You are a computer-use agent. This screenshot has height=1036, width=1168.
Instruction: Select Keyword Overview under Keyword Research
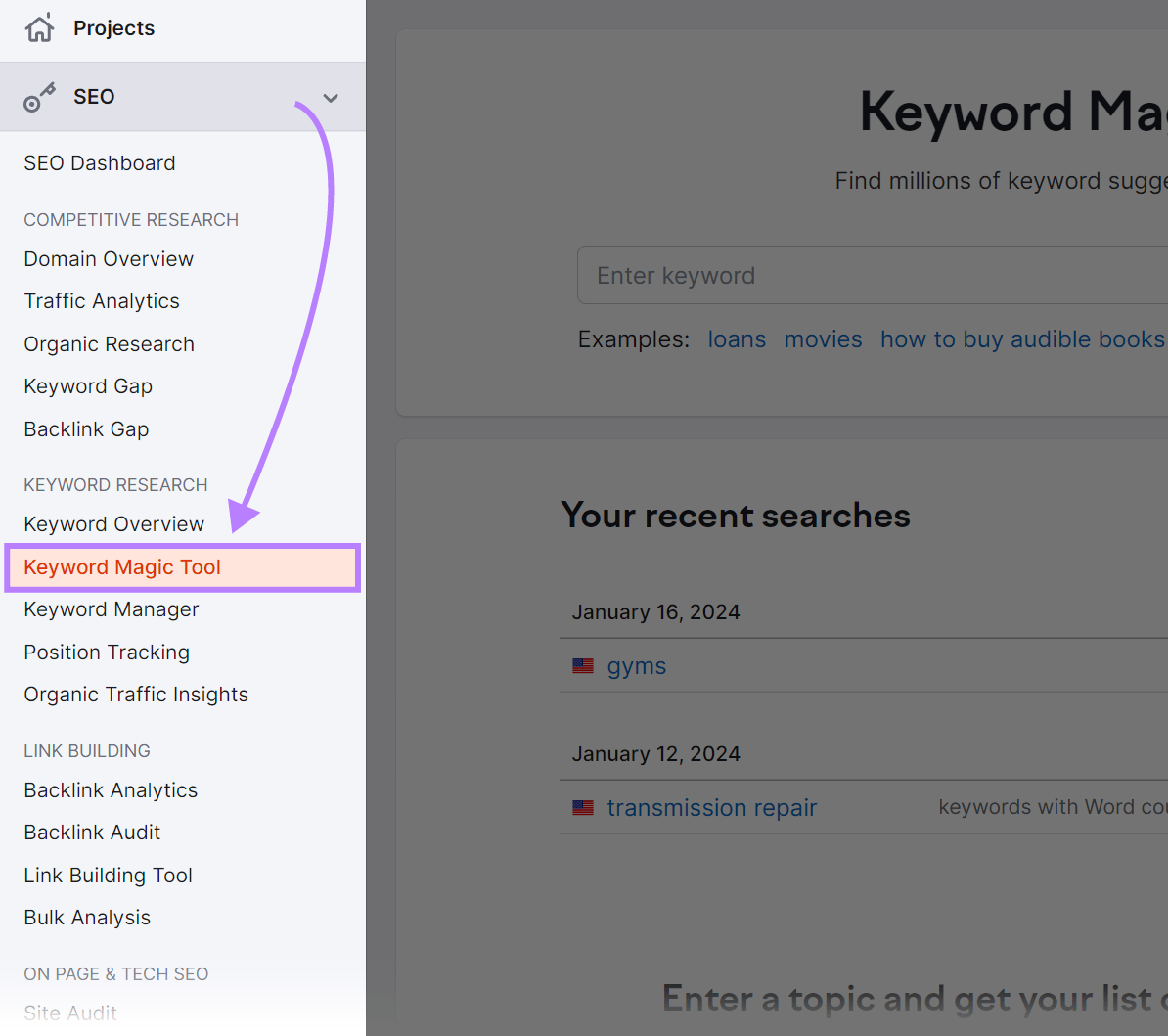coord(113,523)
